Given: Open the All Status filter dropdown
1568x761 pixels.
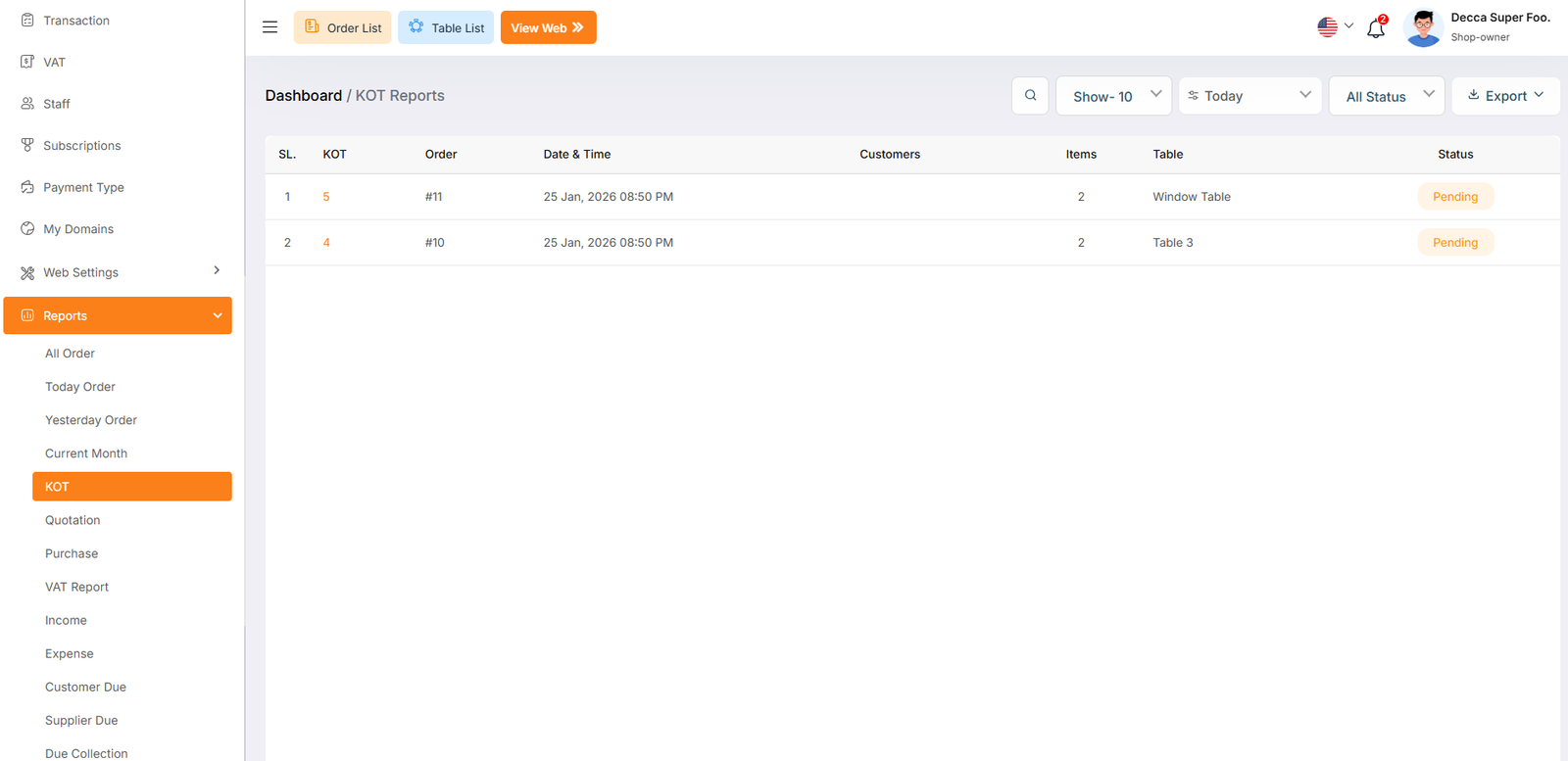Looking at the screenshot, I should [x=1387, y=96].
